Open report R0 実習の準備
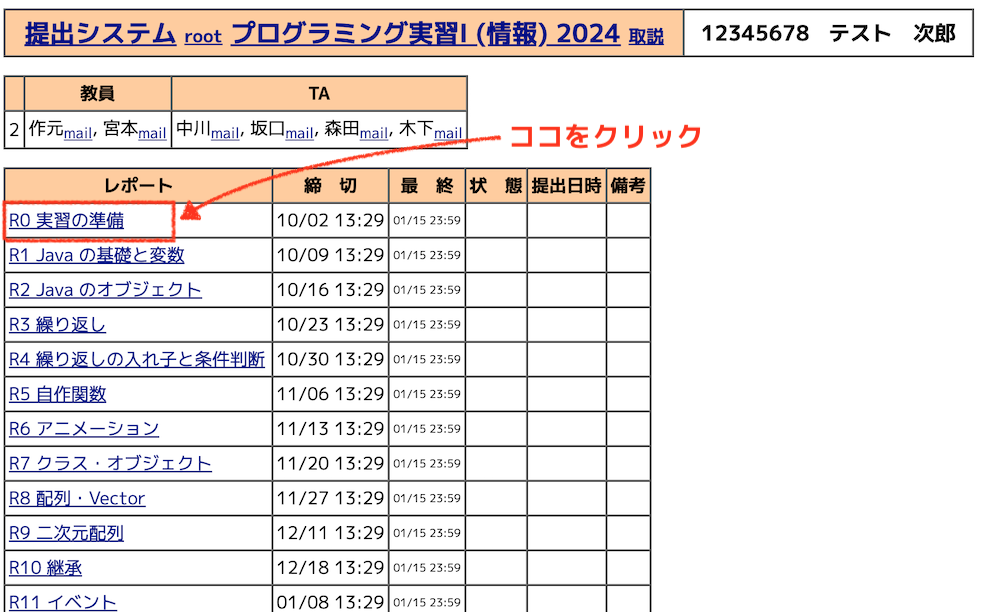 (66, 221)
